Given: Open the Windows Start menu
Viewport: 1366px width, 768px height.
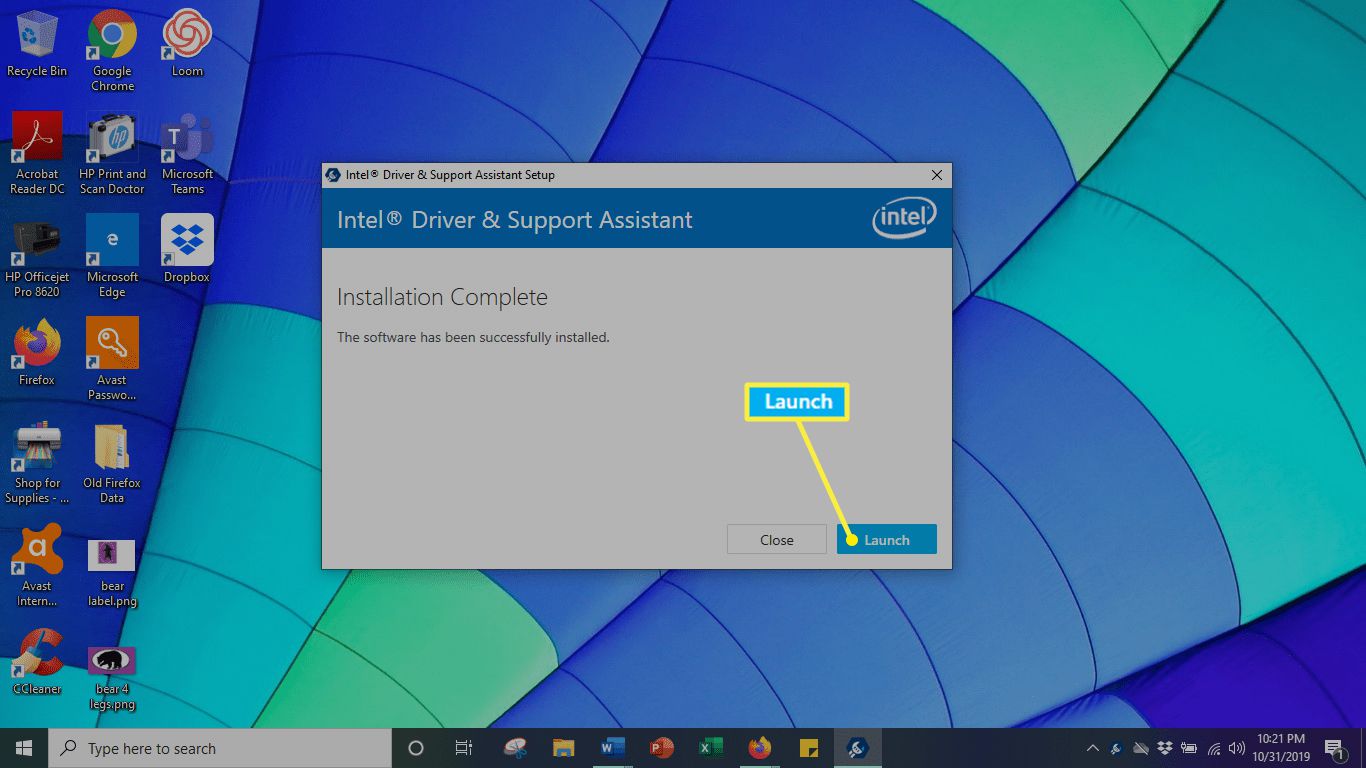Looking at the screenshot, I should pyautogui.click(x=24, y=748).
